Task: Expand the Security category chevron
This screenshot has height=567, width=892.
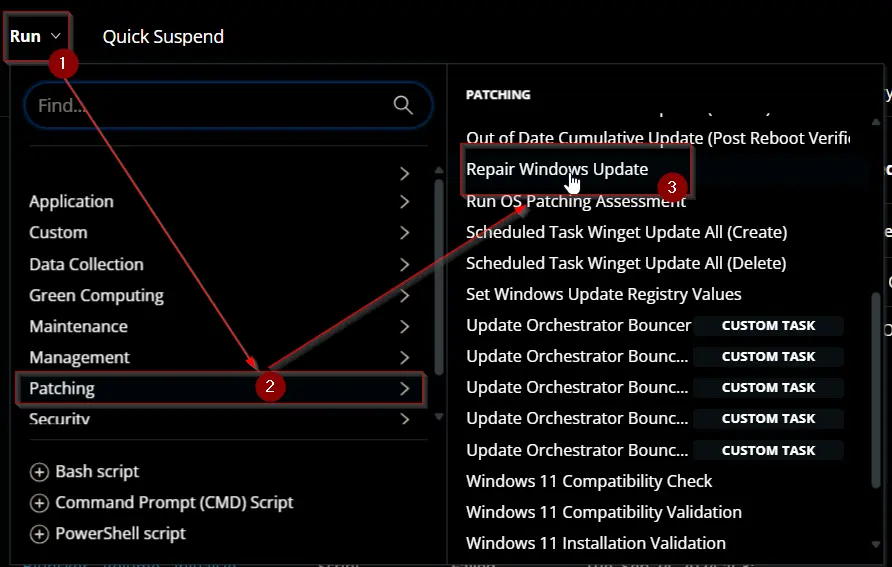Action: (x=404, y=419)
